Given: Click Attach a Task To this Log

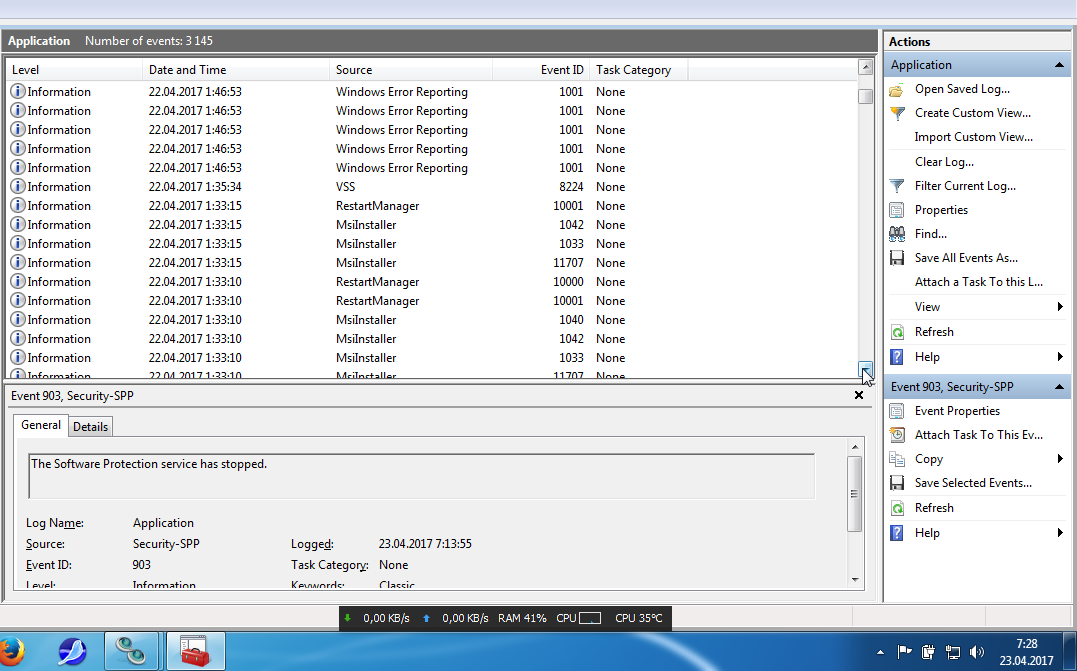Looking at the screenshot, I should pos(978,282).
